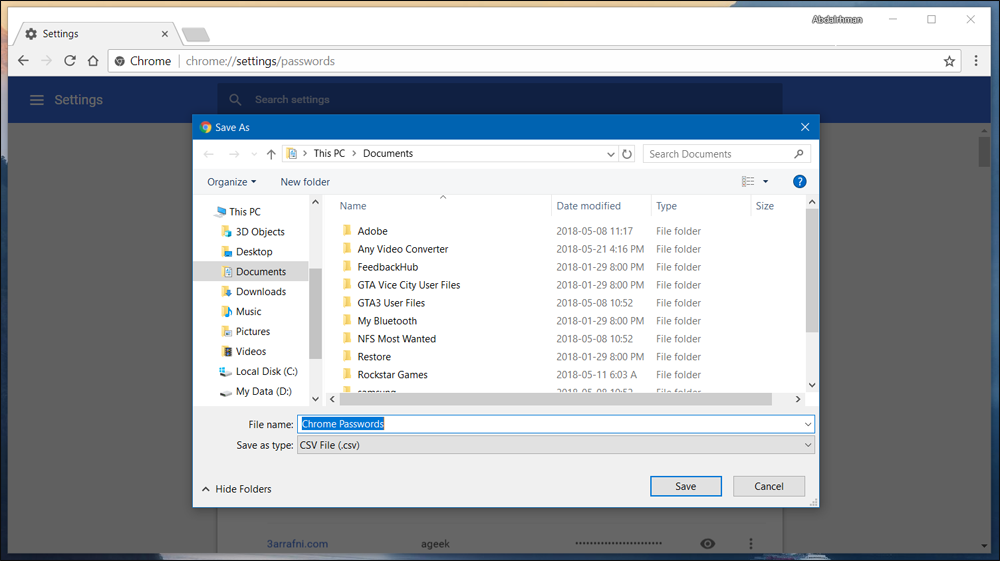Open the view options dropdown arrow

click(x=765, y=182)
